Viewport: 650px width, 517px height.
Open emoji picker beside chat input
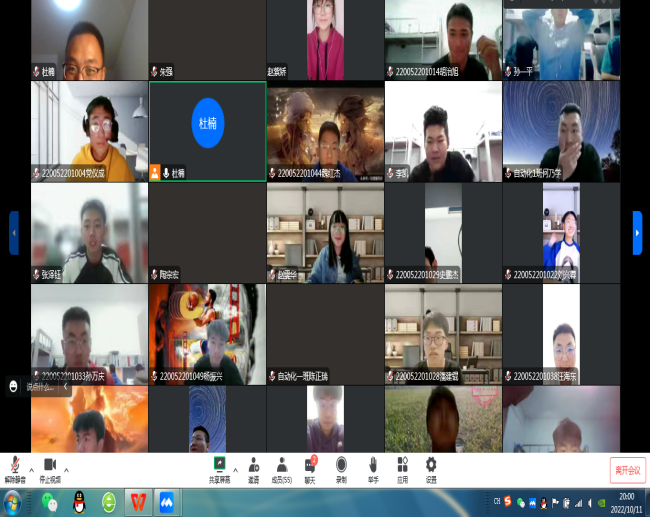pos(14,386)
